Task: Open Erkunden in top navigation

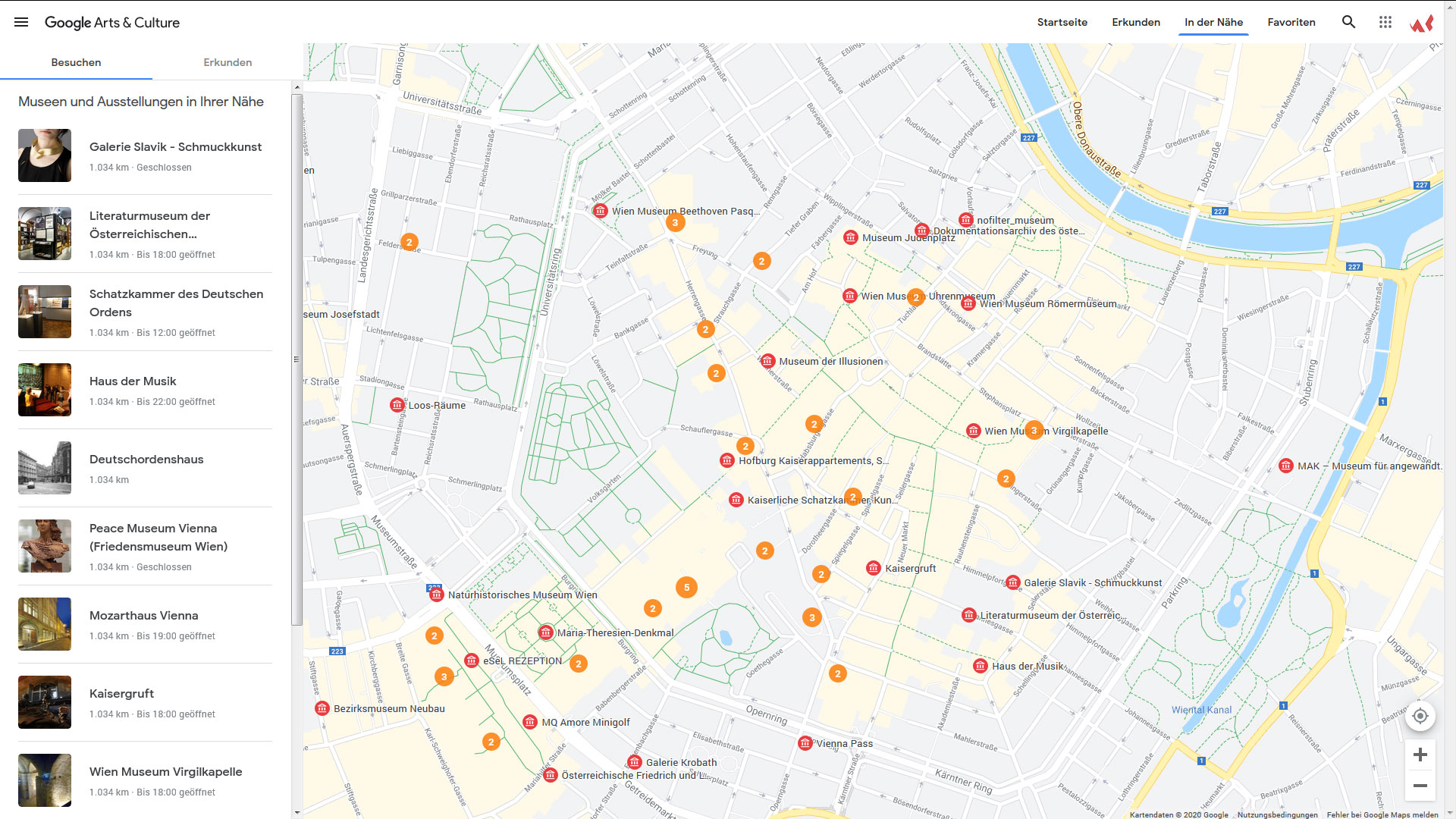Action: 1136,22
